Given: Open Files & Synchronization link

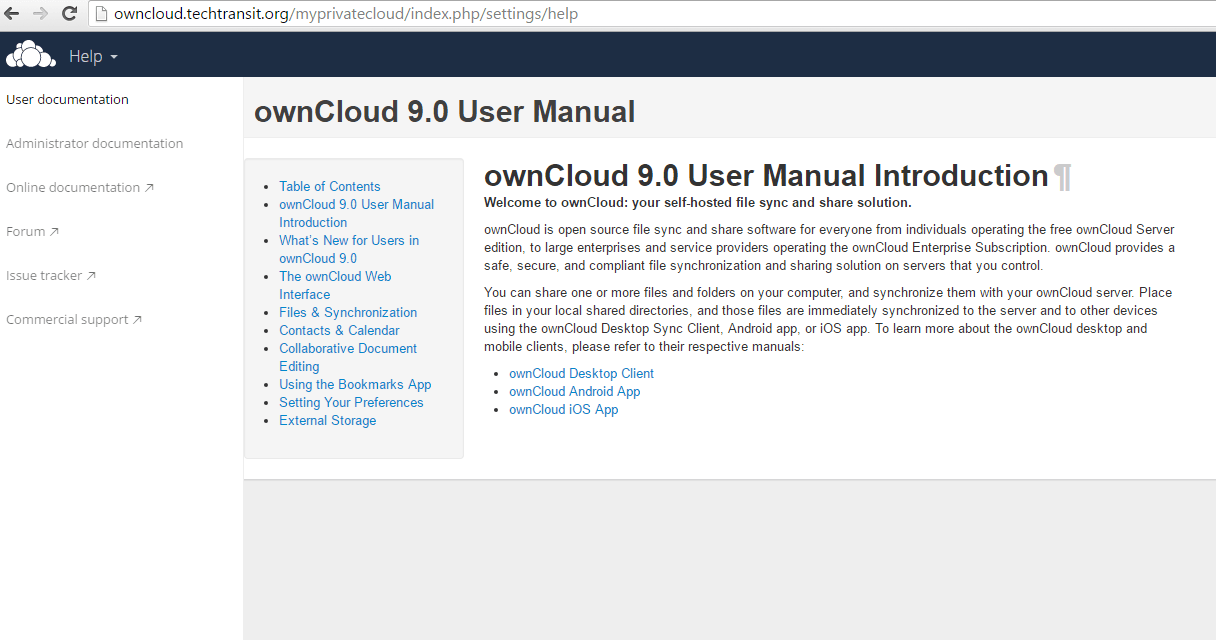Looking at the screenshot, I should tap(348, 312).
